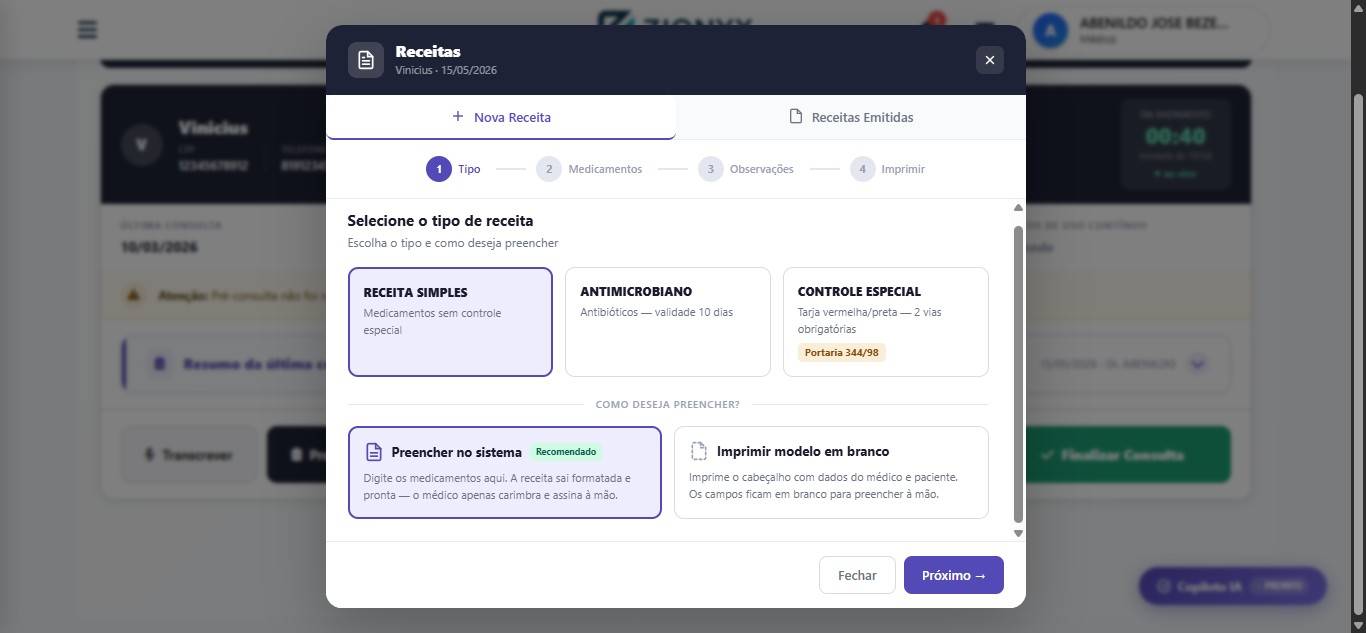Click the dialog scrollbar up arrow
This screenshot has width=1366, height=633.
pos(1018,207)
